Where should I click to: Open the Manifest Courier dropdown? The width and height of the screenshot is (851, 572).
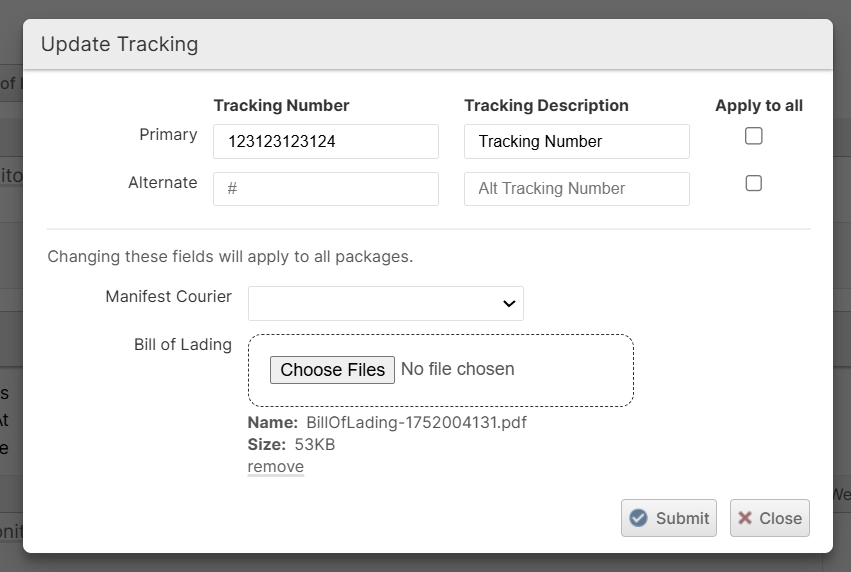(x=385, y=303)
